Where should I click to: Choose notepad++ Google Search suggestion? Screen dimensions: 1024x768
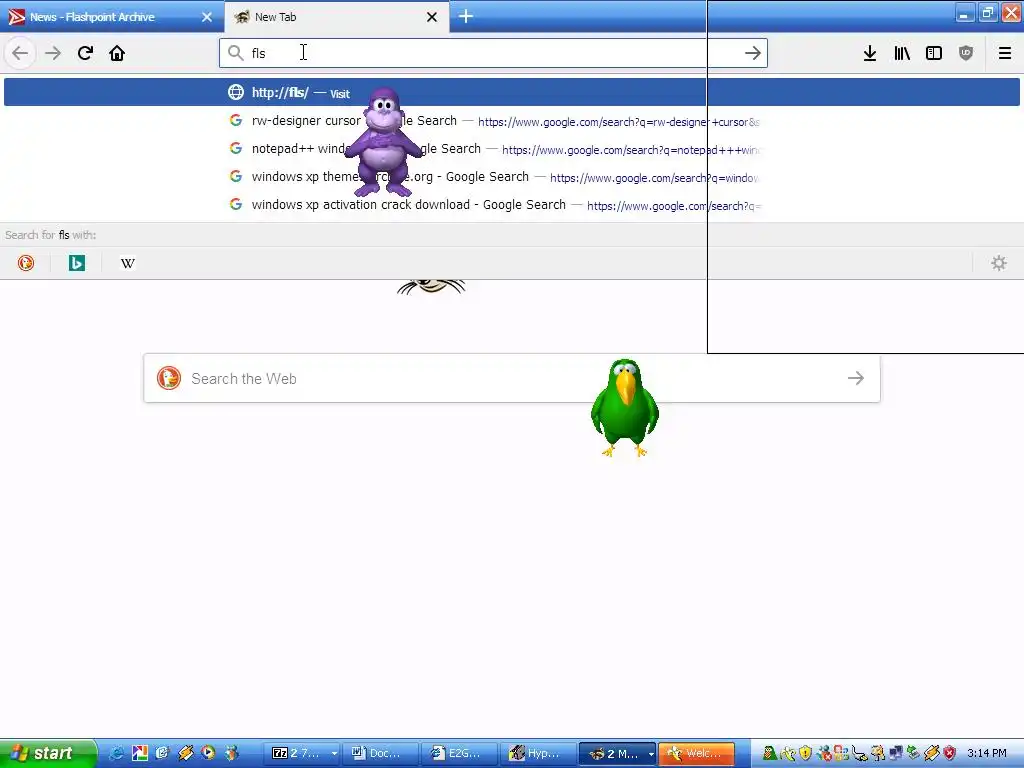(x=511, y=149)
